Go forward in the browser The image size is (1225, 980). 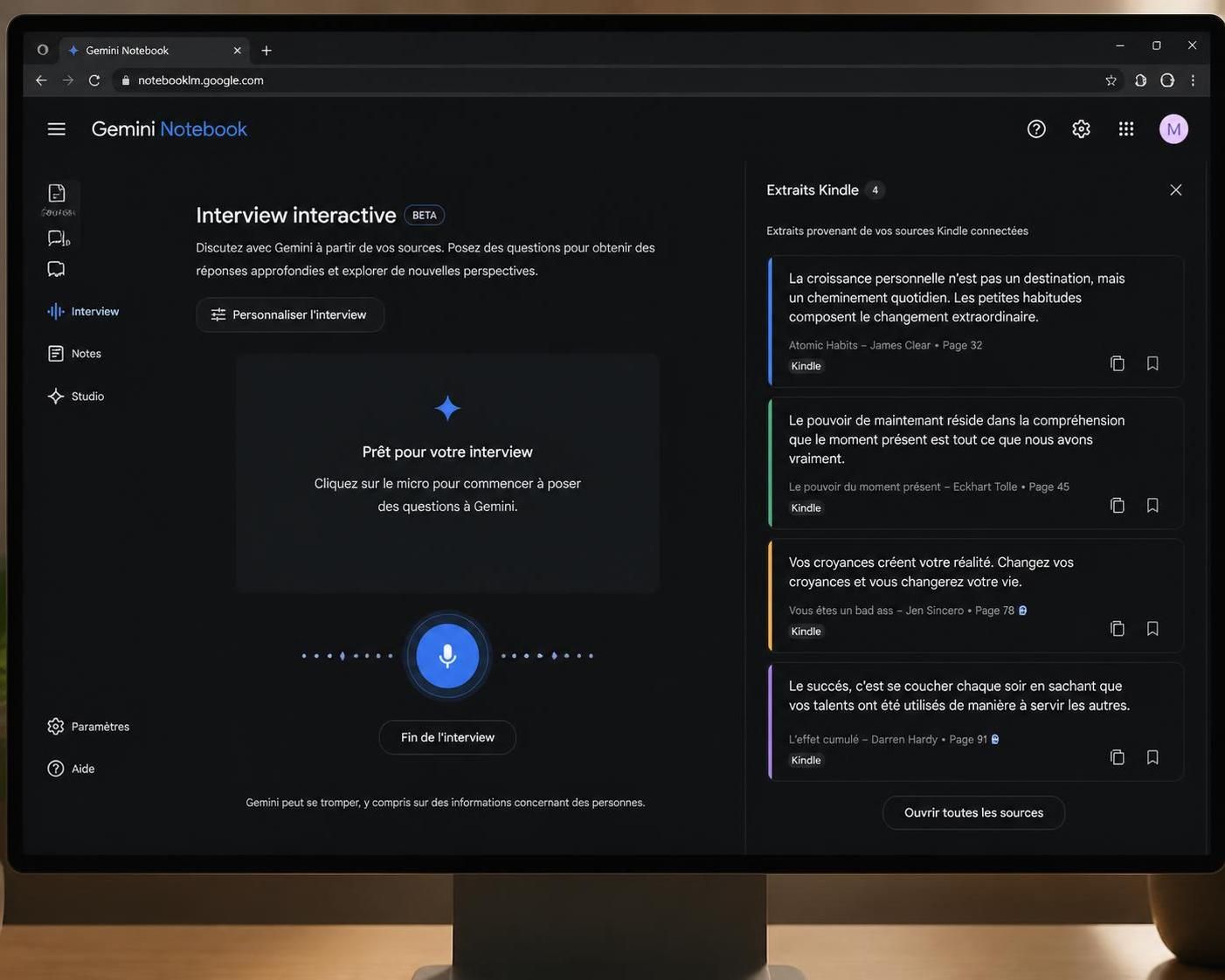[68, 80]
